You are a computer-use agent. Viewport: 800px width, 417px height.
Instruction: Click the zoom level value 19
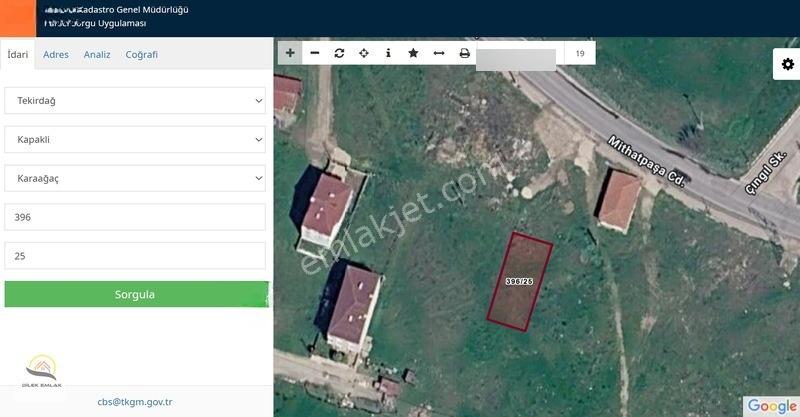[x=580, y=53]
